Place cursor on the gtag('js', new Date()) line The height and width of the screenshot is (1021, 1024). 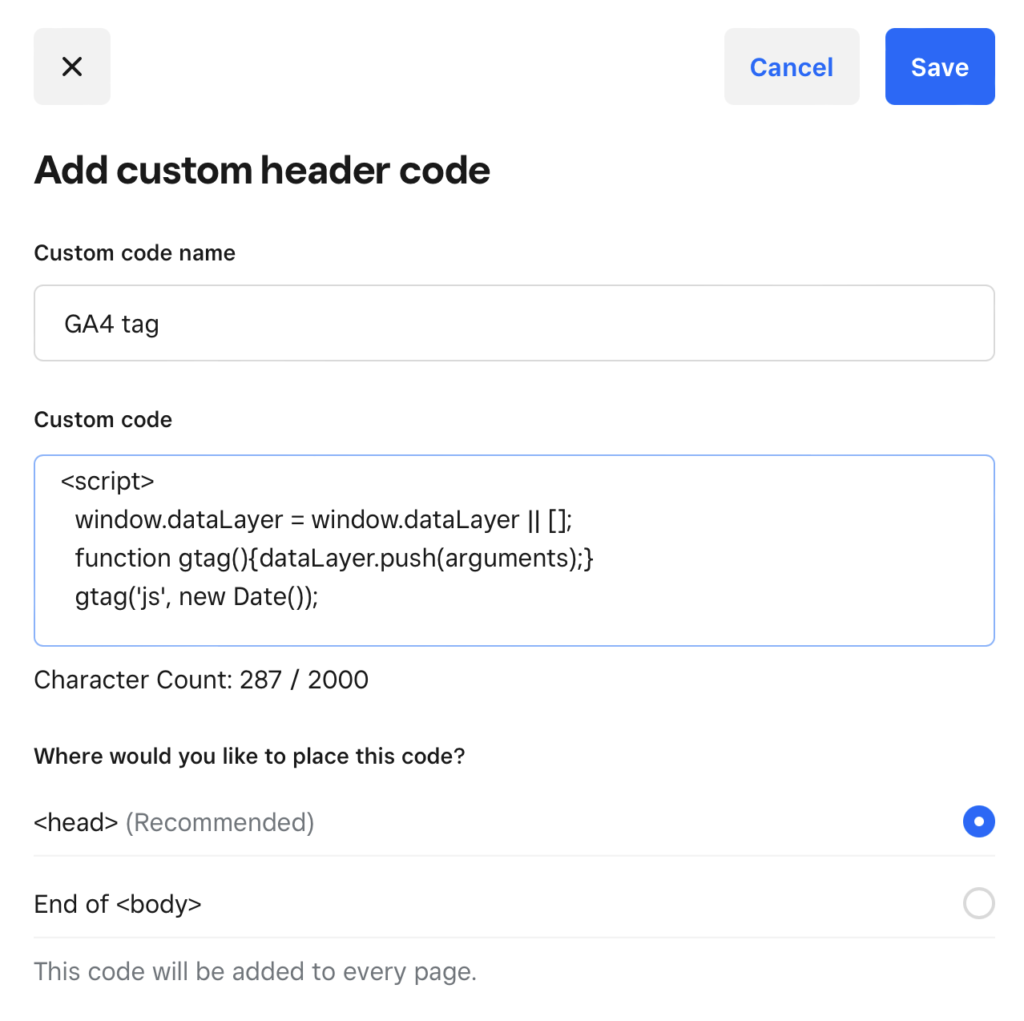coord(196,597)
